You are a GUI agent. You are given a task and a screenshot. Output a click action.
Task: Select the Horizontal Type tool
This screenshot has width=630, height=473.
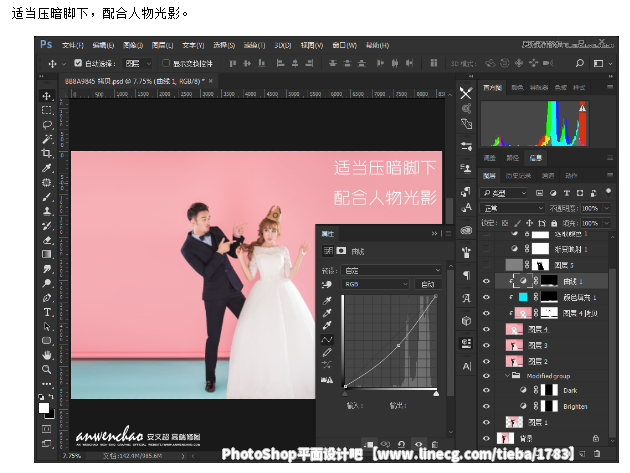[47, 312]
